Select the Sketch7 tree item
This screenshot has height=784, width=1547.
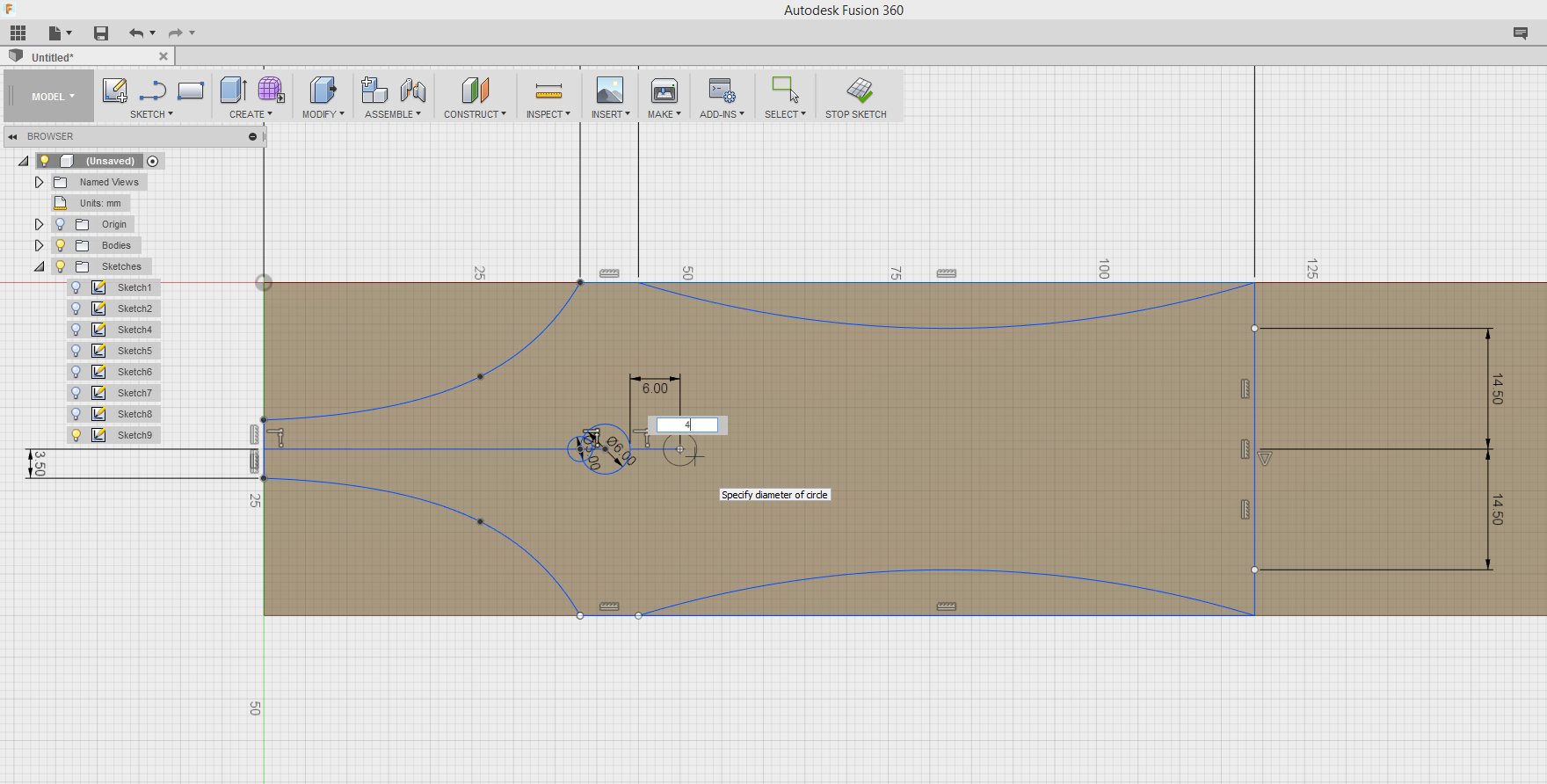coord(134,393)
